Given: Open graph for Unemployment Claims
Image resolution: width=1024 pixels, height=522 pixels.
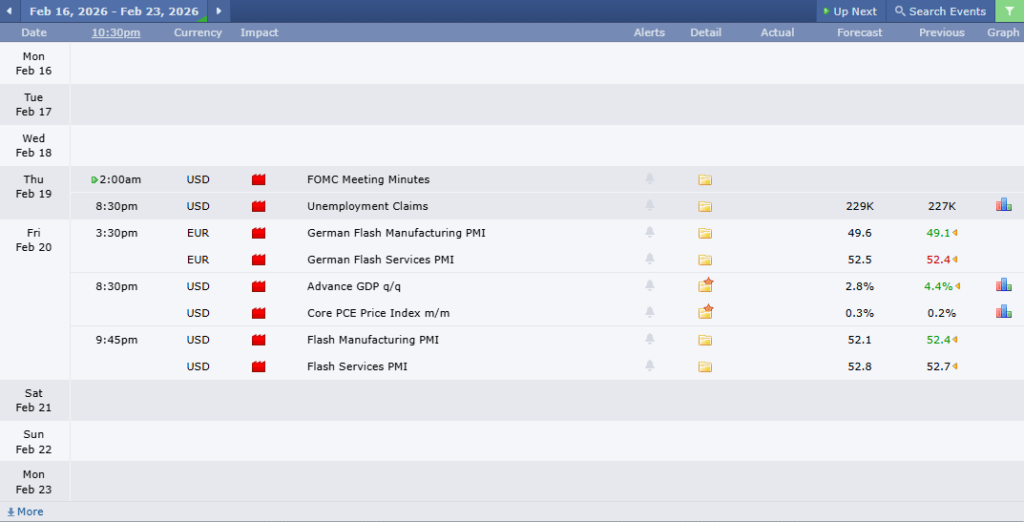Looking at the screenshot, I should (x=1003, y=205).
